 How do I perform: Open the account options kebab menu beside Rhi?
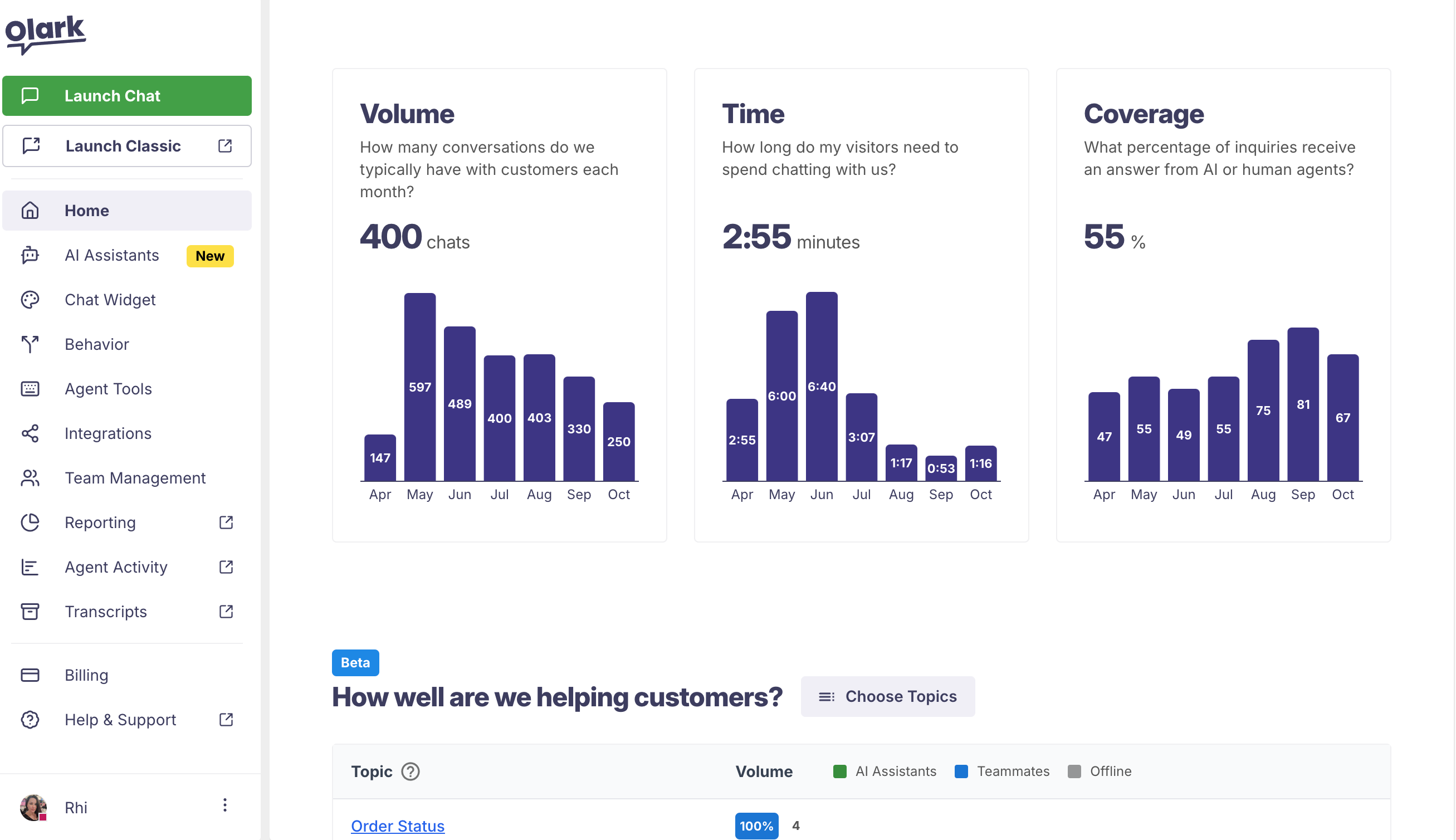(225, 806)
